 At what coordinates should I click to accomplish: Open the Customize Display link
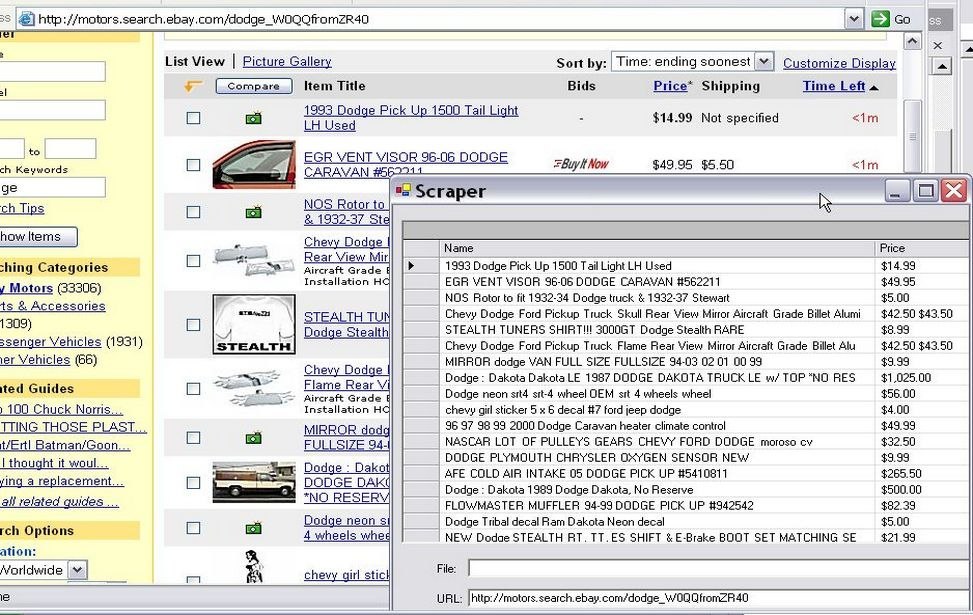coord(838,63)
